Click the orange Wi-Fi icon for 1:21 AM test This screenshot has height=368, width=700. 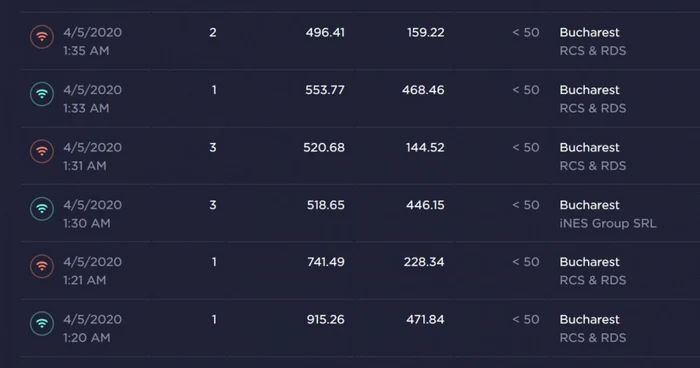(x=42, y=266)
